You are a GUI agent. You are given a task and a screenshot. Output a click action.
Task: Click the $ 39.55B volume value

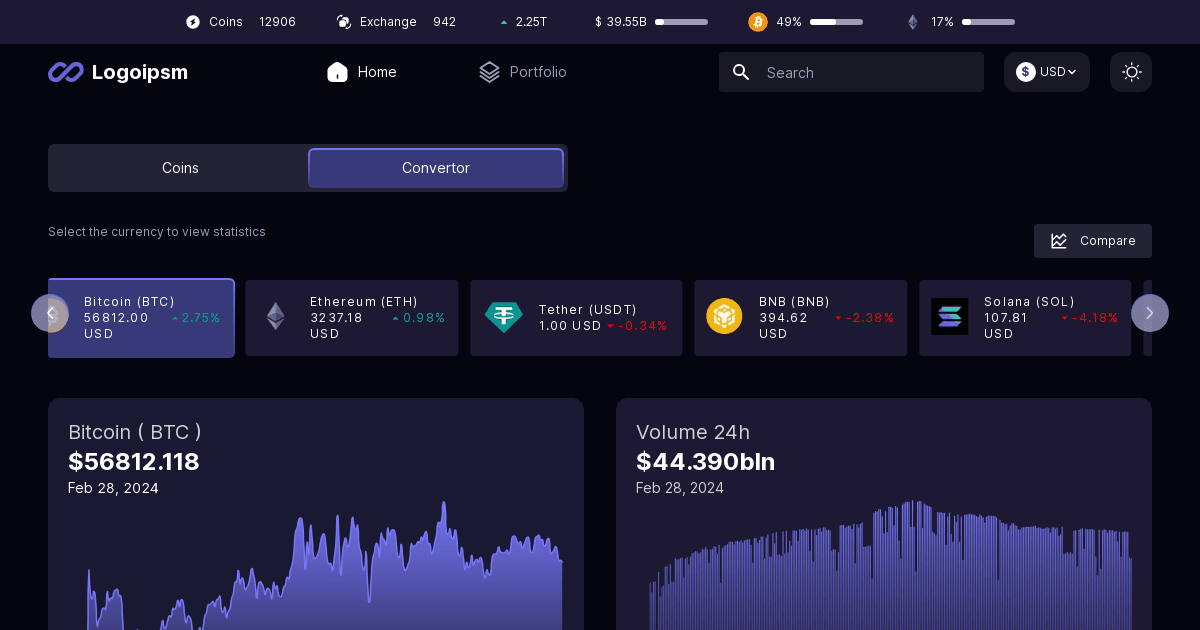[621, 22]
